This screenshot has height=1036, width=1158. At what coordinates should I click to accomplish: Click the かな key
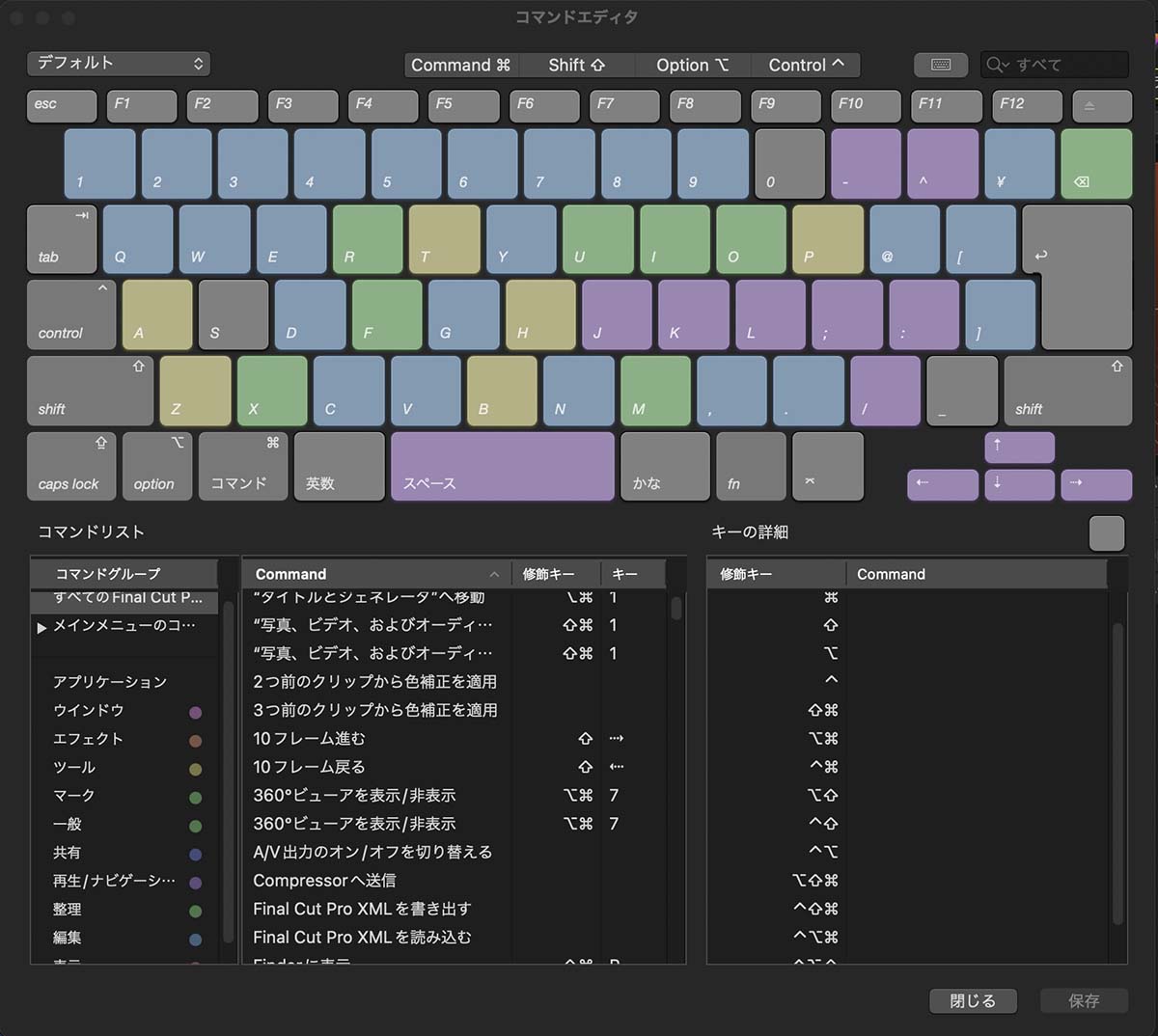(665, 467)
